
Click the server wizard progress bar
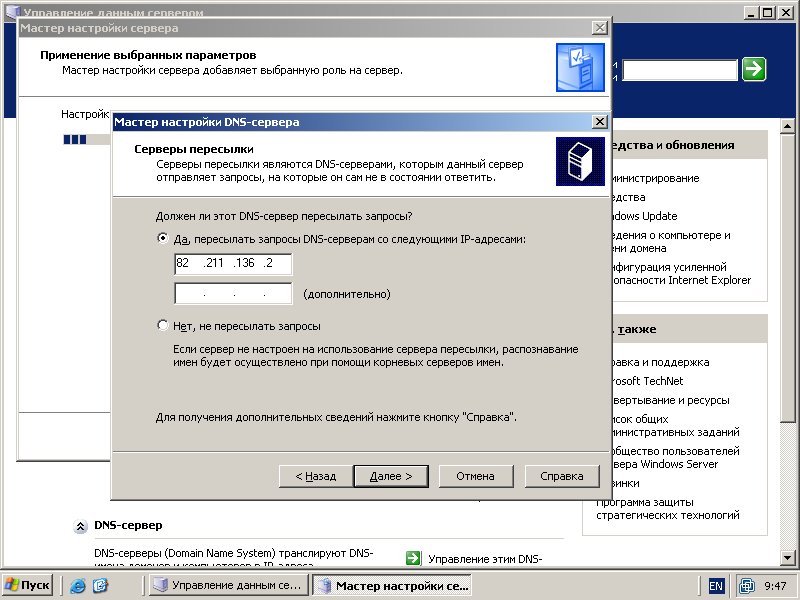click(87, 139)
